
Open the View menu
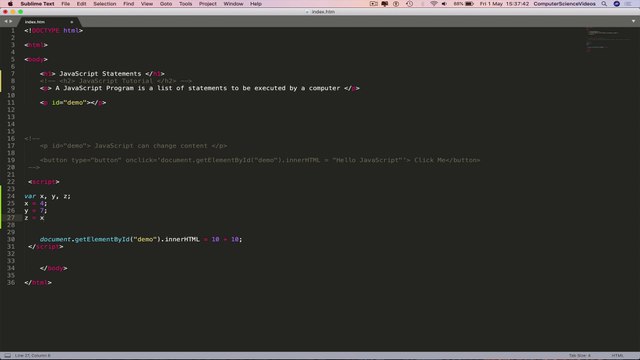147,4
